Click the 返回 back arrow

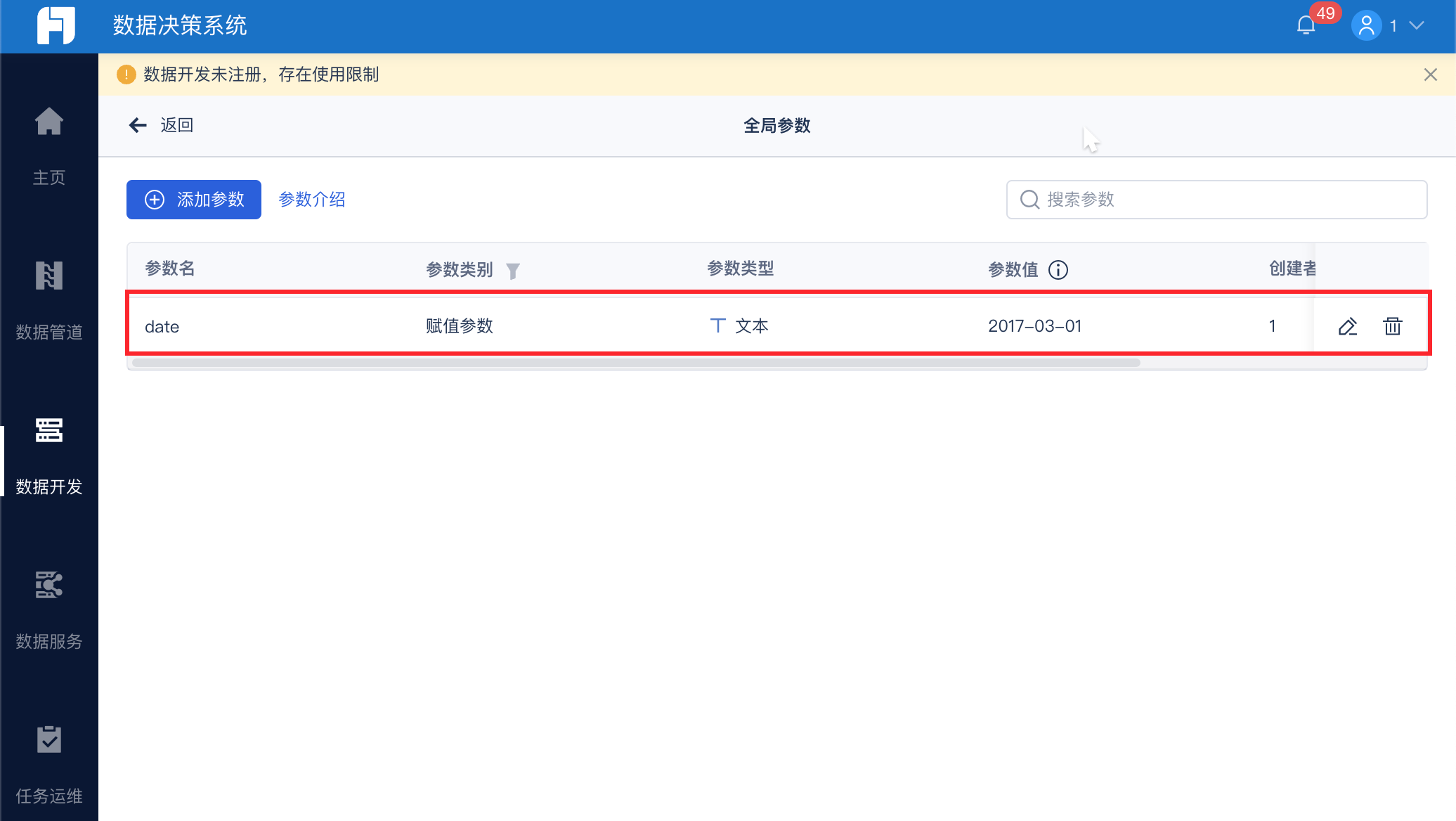(x=138, y=125)
